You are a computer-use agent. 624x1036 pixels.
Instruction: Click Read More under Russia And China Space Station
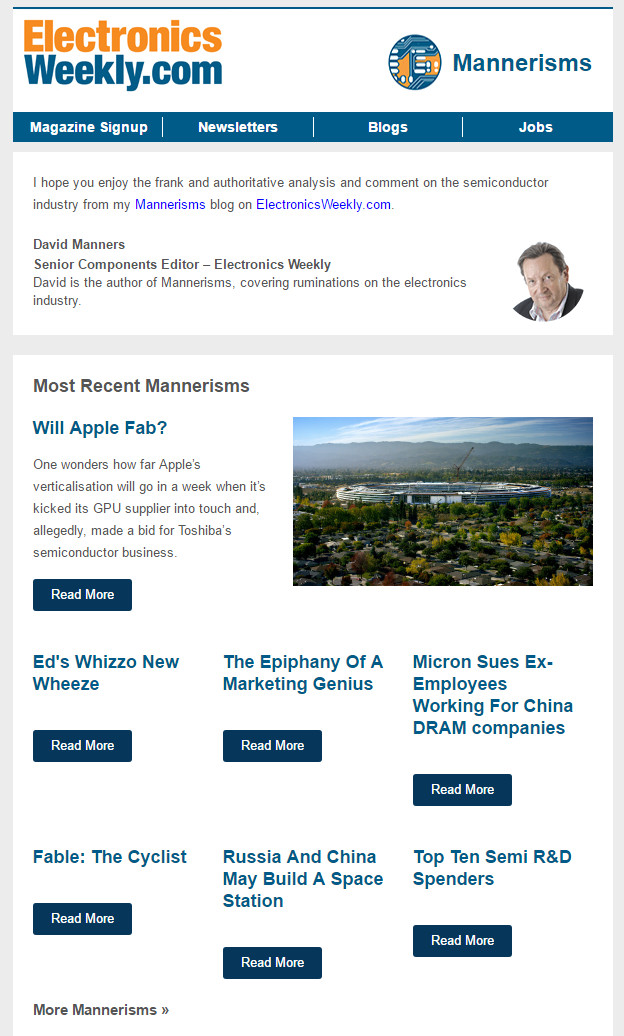[272, 963]
